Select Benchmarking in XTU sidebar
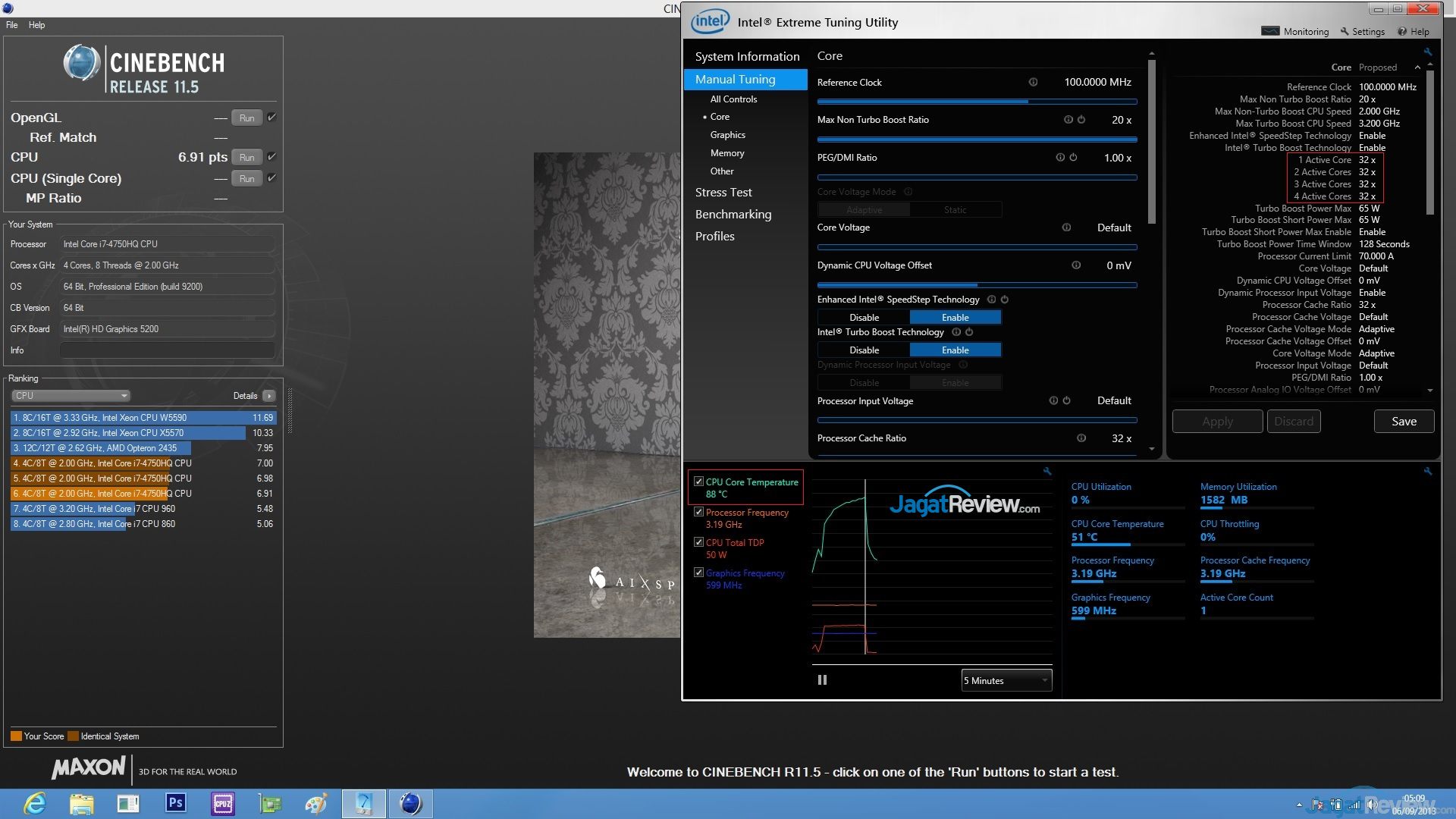The height and width of the screenshot is (819, 1456). click(x=733, y=215)
